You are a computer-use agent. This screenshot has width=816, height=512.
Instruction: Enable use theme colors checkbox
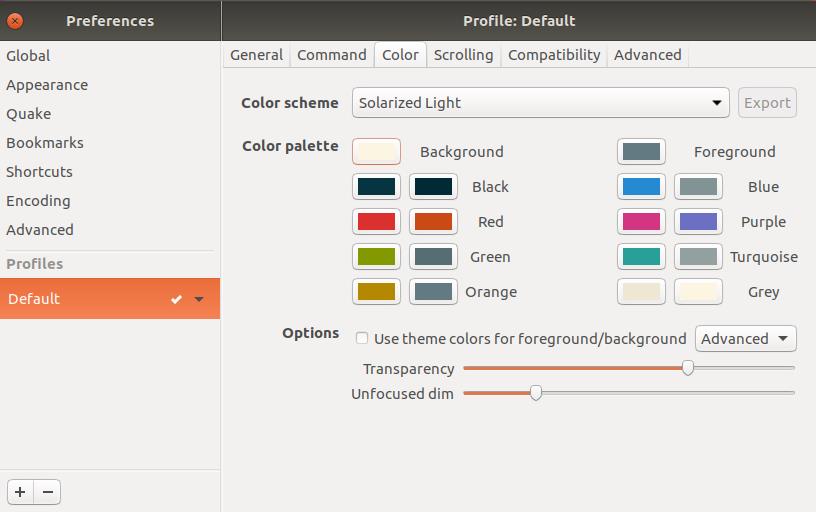pos(362,339)
